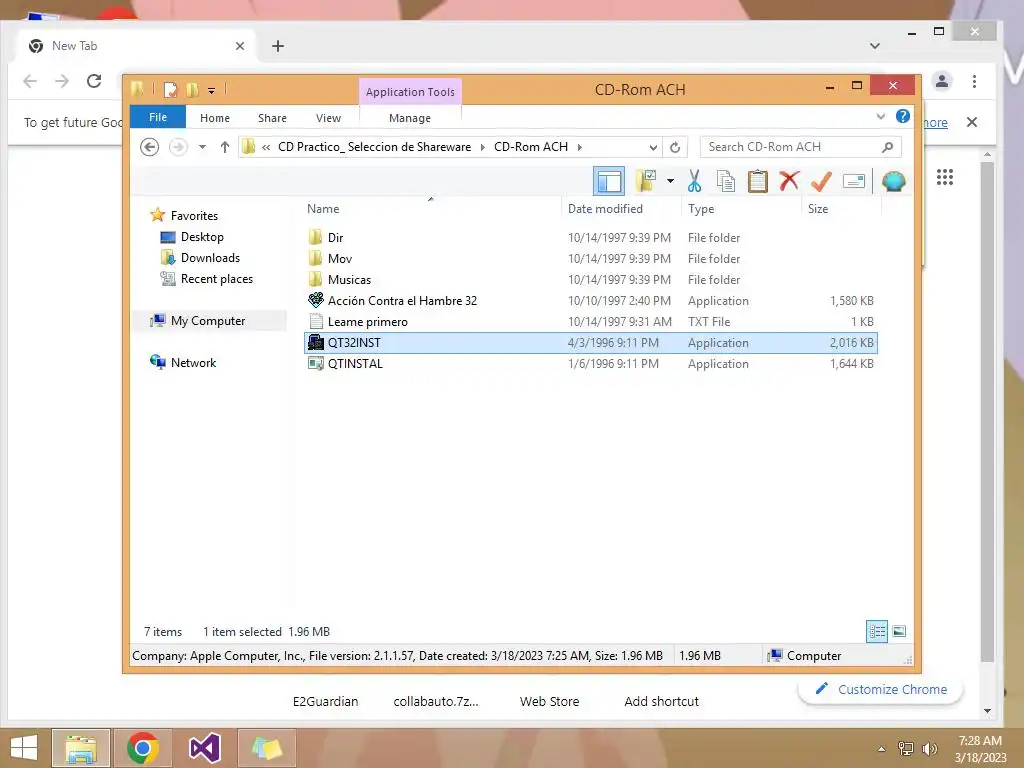Open the quick access toolbar customize dropdown
Image resolution: width=1024 pixels, height=768 pixels.
click(x=212, y=91)
